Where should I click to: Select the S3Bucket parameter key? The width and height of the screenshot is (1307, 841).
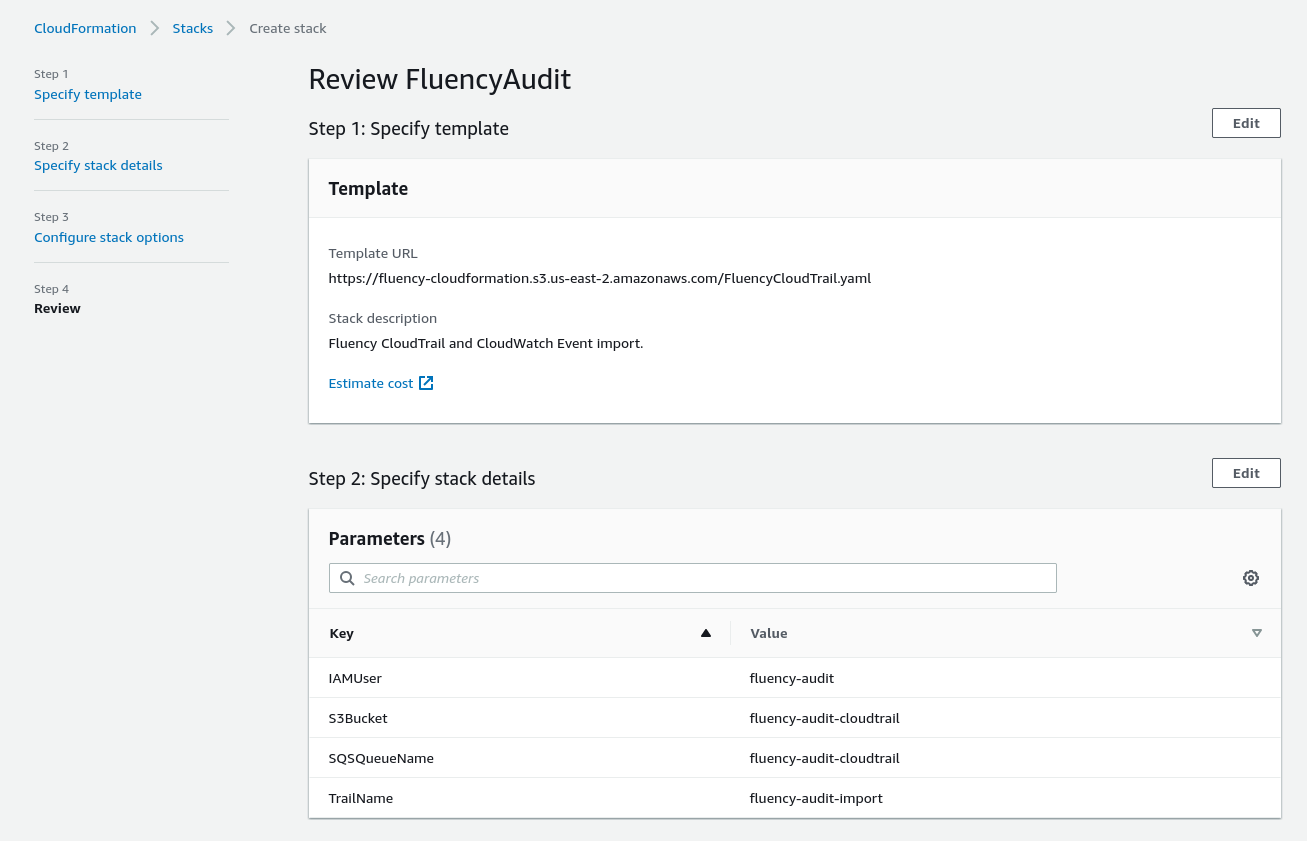coord(358,718)
